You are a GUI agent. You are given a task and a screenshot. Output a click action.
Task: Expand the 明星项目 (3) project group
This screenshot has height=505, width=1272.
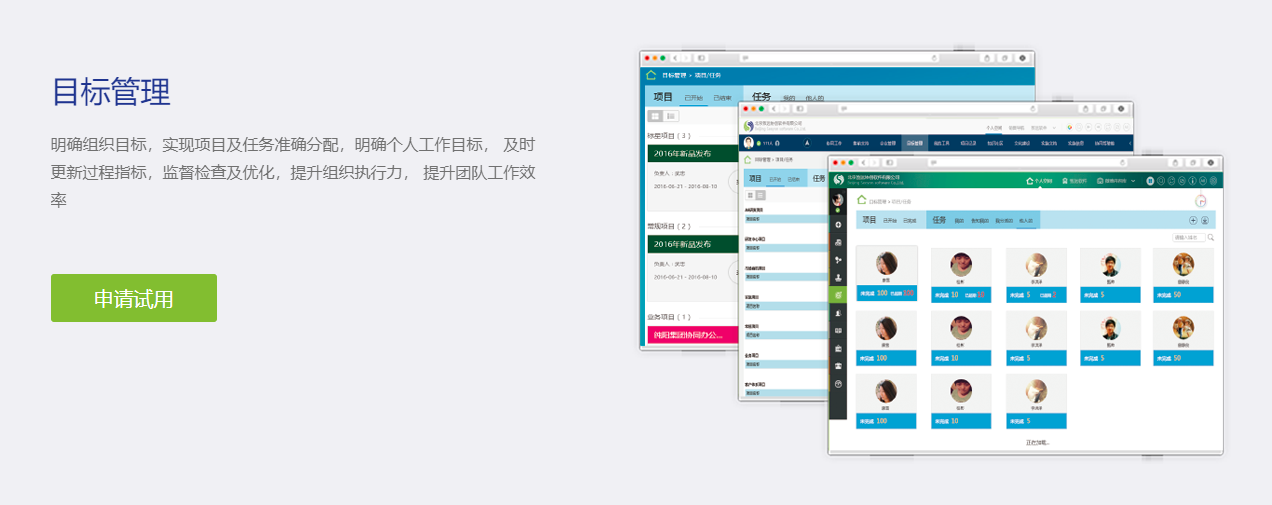(x=668, y=135)
